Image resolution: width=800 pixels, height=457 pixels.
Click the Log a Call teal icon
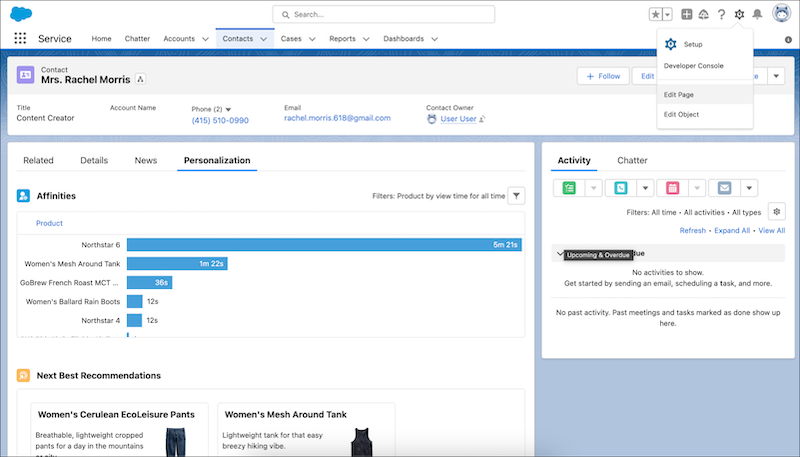coord(621,188)
